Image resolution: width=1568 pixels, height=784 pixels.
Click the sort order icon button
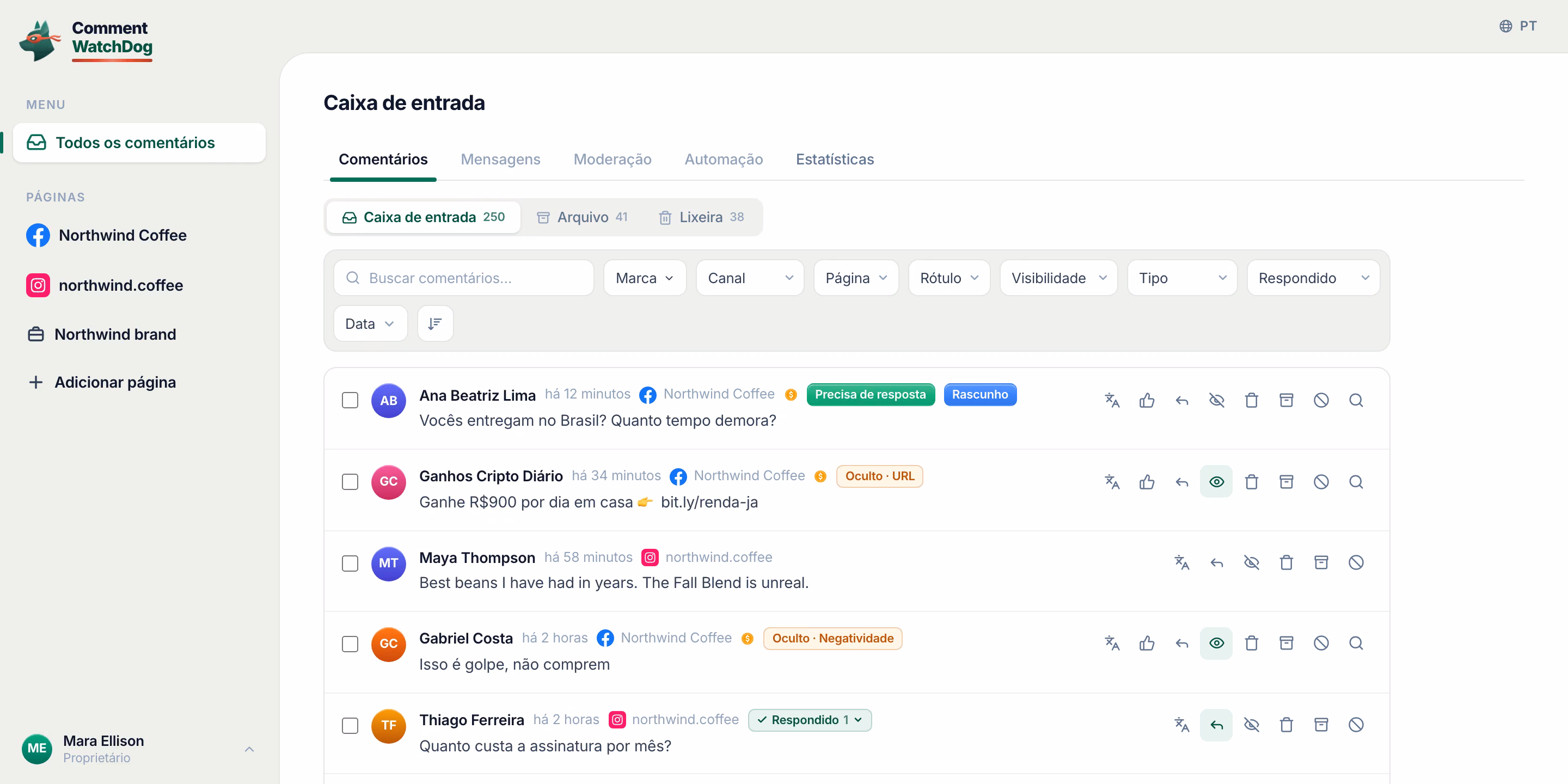tap(434, 323)
